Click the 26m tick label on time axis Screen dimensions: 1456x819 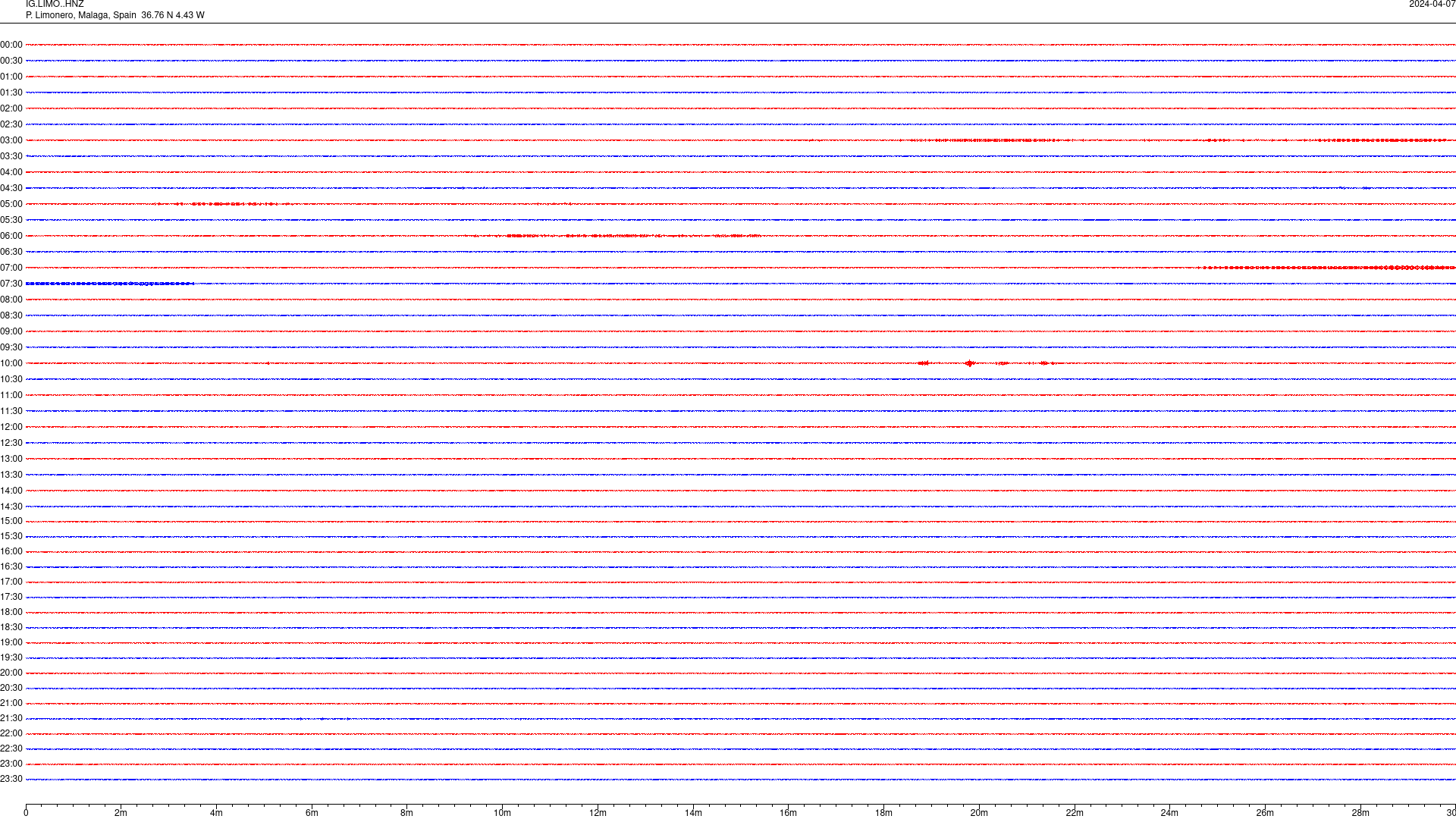point(1265,813)
